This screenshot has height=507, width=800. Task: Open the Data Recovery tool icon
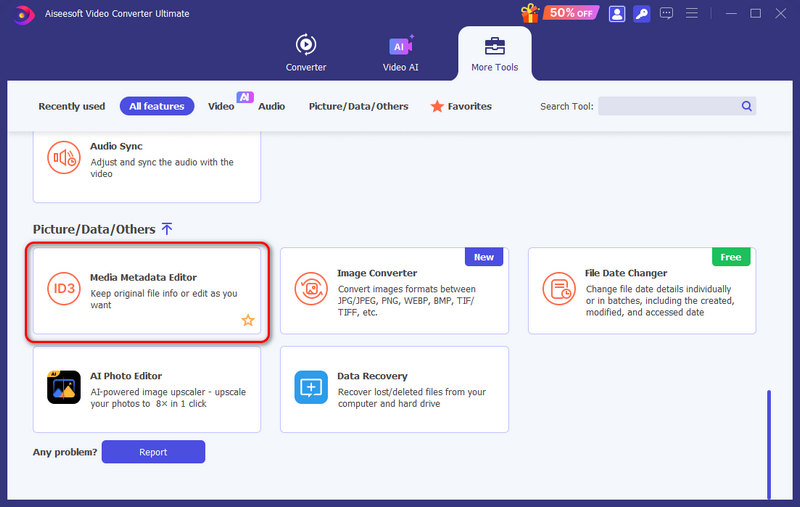pos(311,387)
